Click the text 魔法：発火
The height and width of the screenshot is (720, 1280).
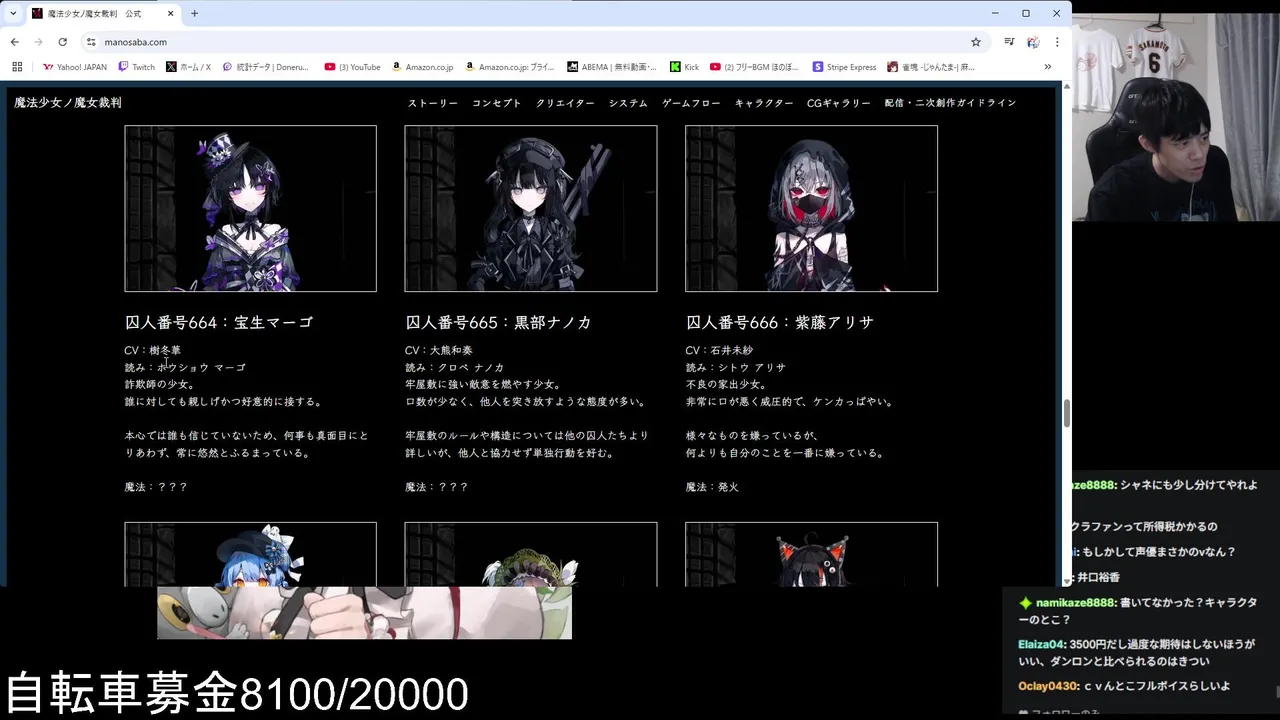[x=712, y=487]
